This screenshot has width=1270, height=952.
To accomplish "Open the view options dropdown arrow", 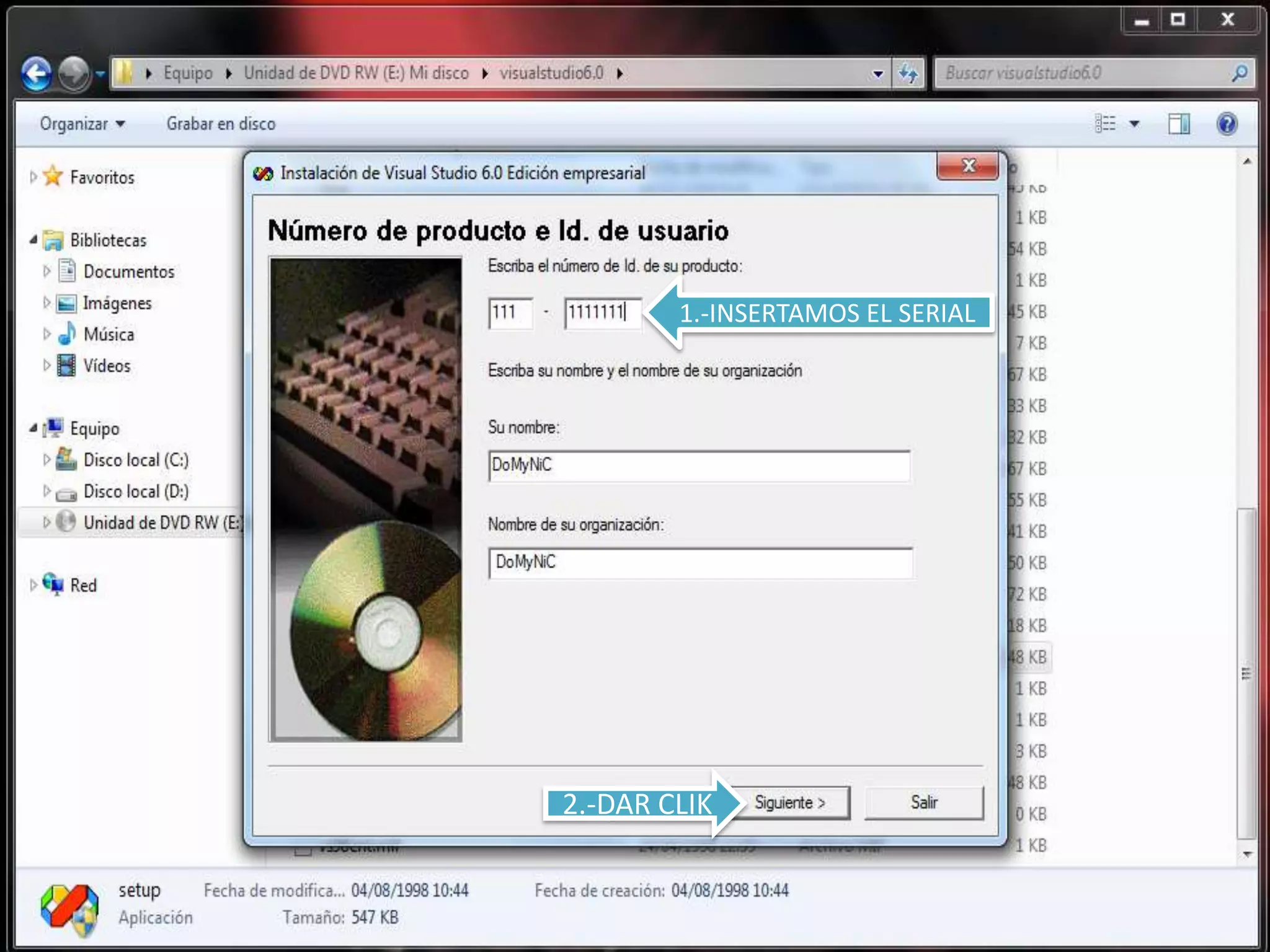I will (x=1134, y=124).
